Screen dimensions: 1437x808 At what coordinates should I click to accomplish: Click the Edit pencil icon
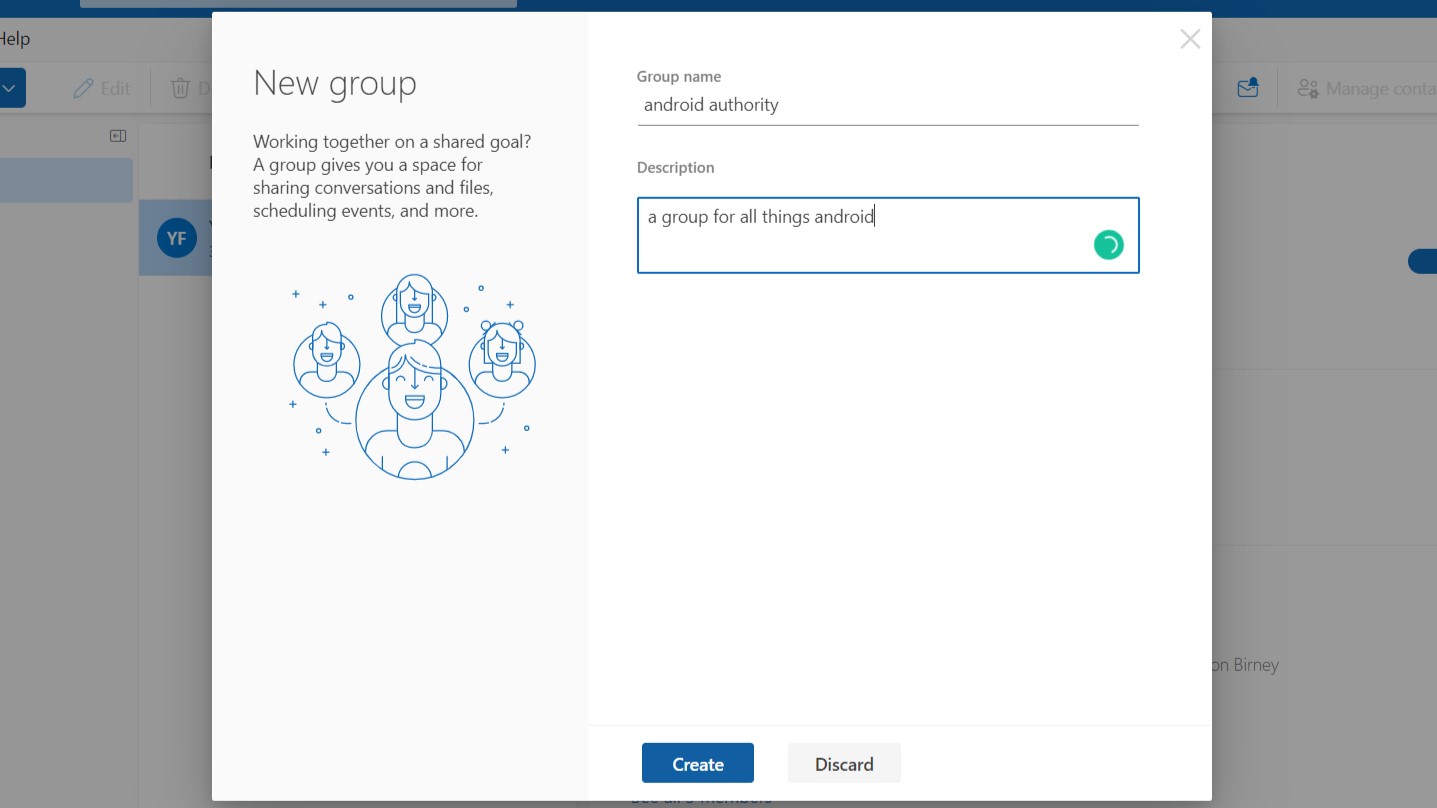click(x=83, y=88)
